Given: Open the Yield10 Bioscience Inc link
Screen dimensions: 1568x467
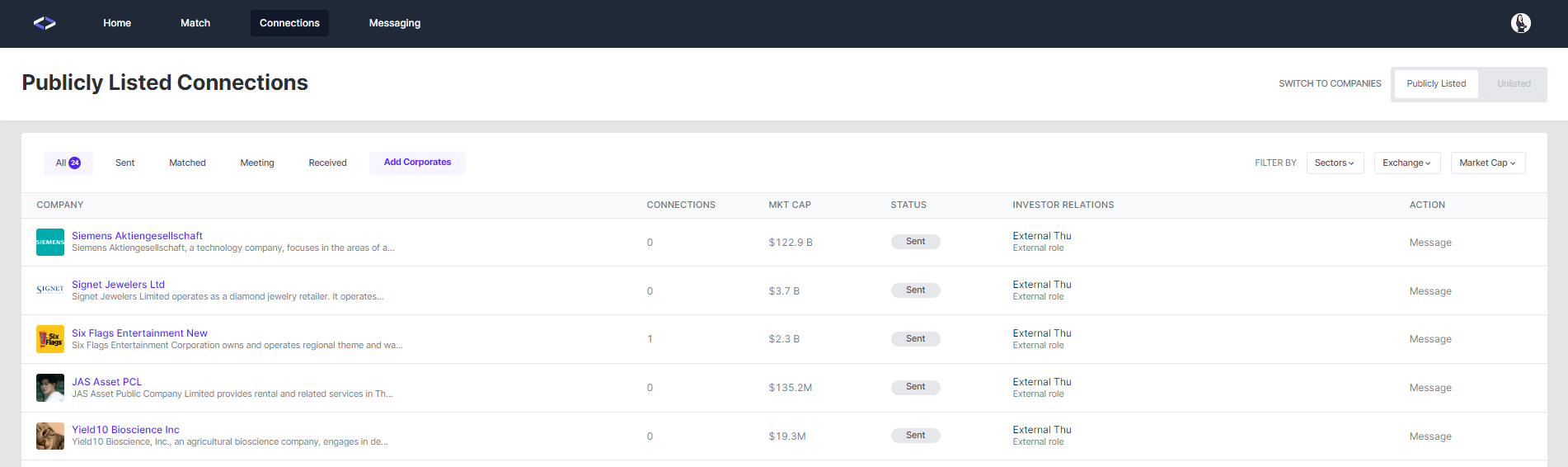Looking at the screenshot, I should pos(125,430).
